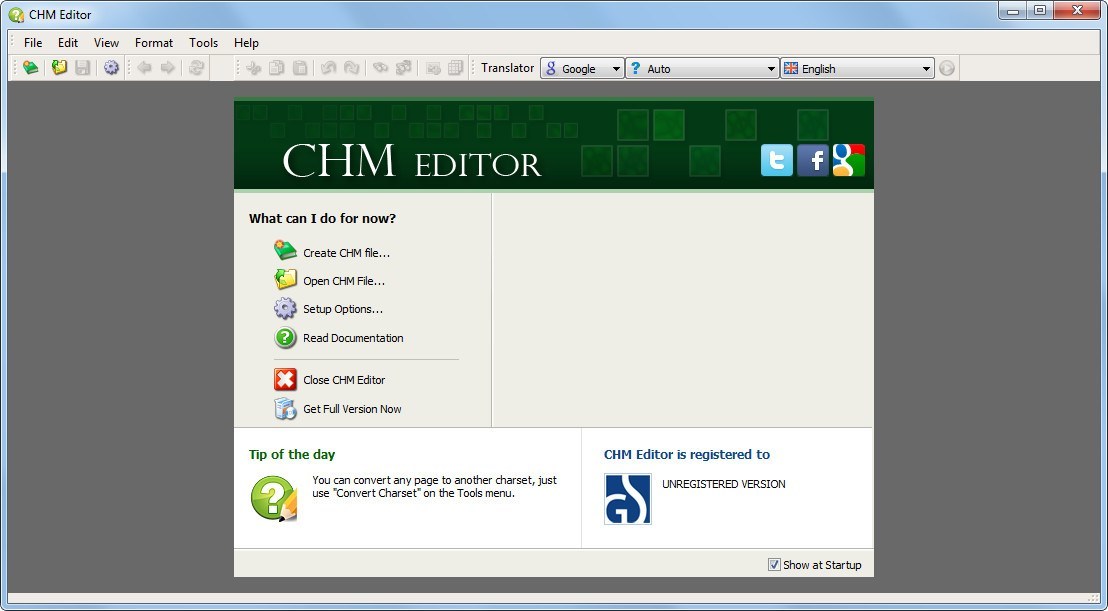Click 'CHM Editor is registered to' heading

pyautogui.click(x=687, y=454)
